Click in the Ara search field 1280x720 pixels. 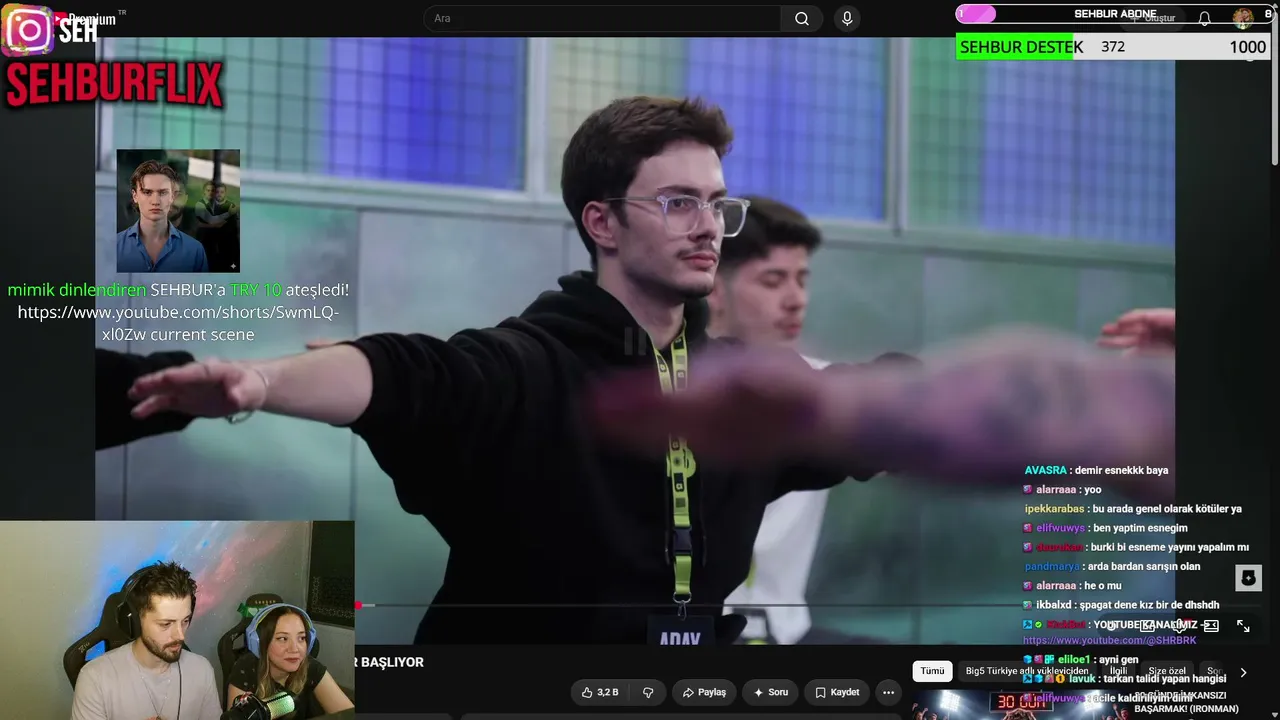click(x=603, y=19)
